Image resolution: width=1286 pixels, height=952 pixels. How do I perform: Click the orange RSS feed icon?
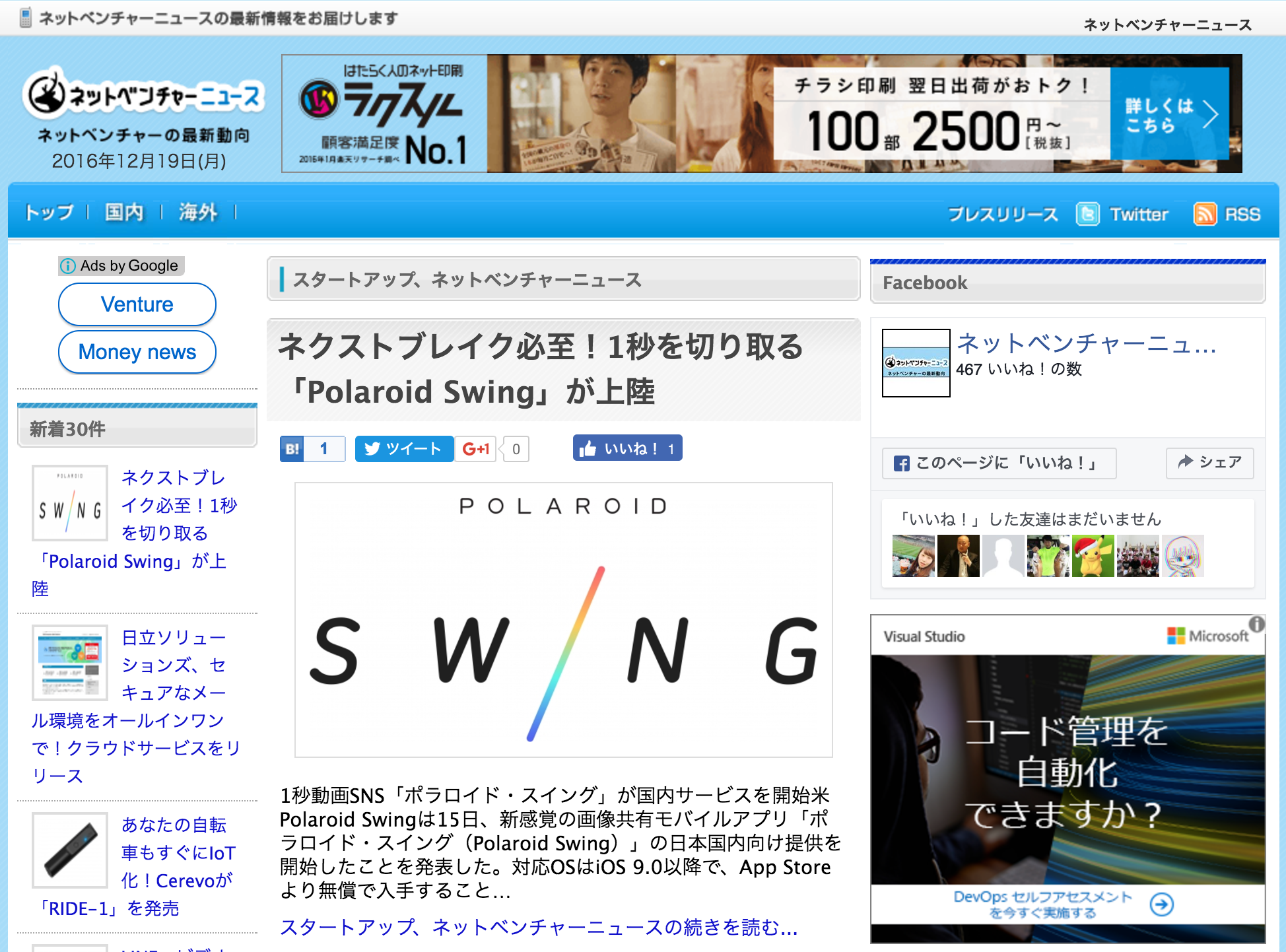point(1205,214)
